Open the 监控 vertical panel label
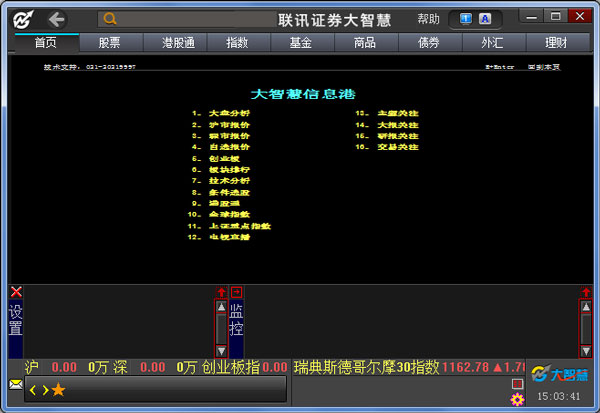 236,320
